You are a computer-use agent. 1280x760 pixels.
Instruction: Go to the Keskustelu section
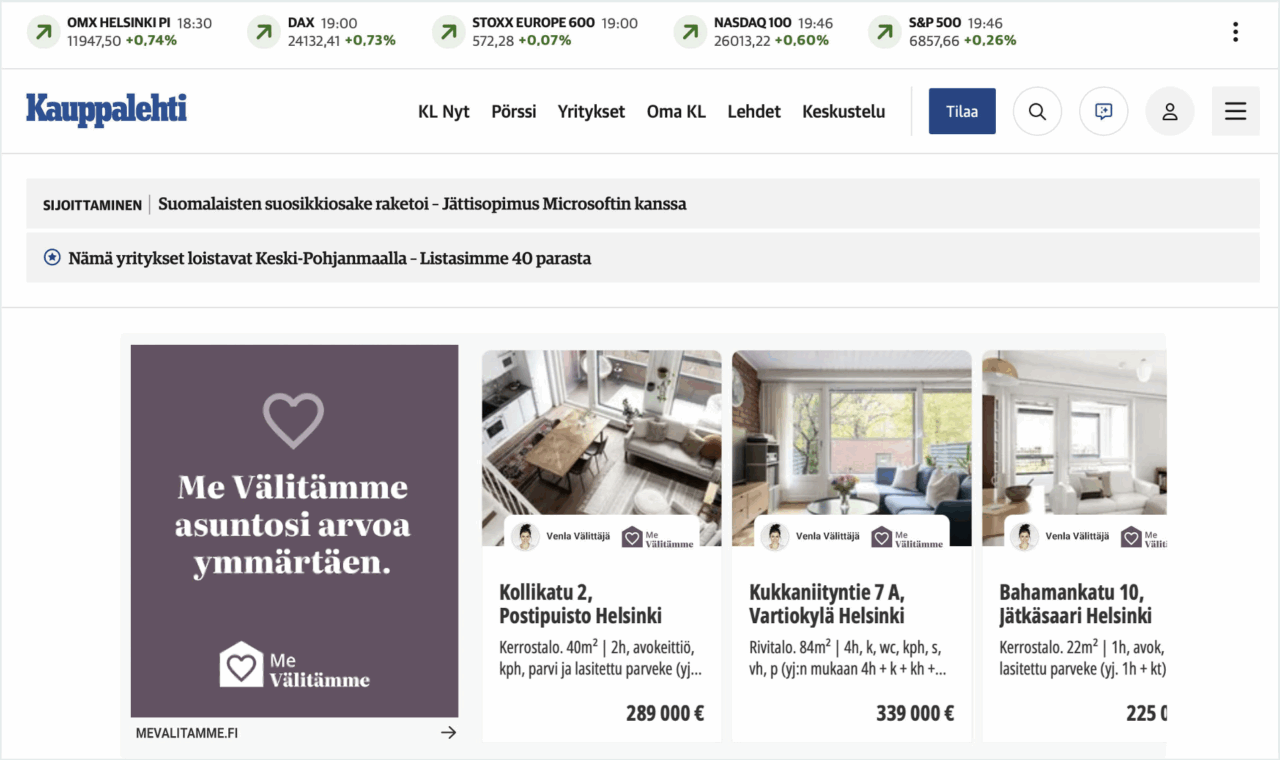coord(843,112)
